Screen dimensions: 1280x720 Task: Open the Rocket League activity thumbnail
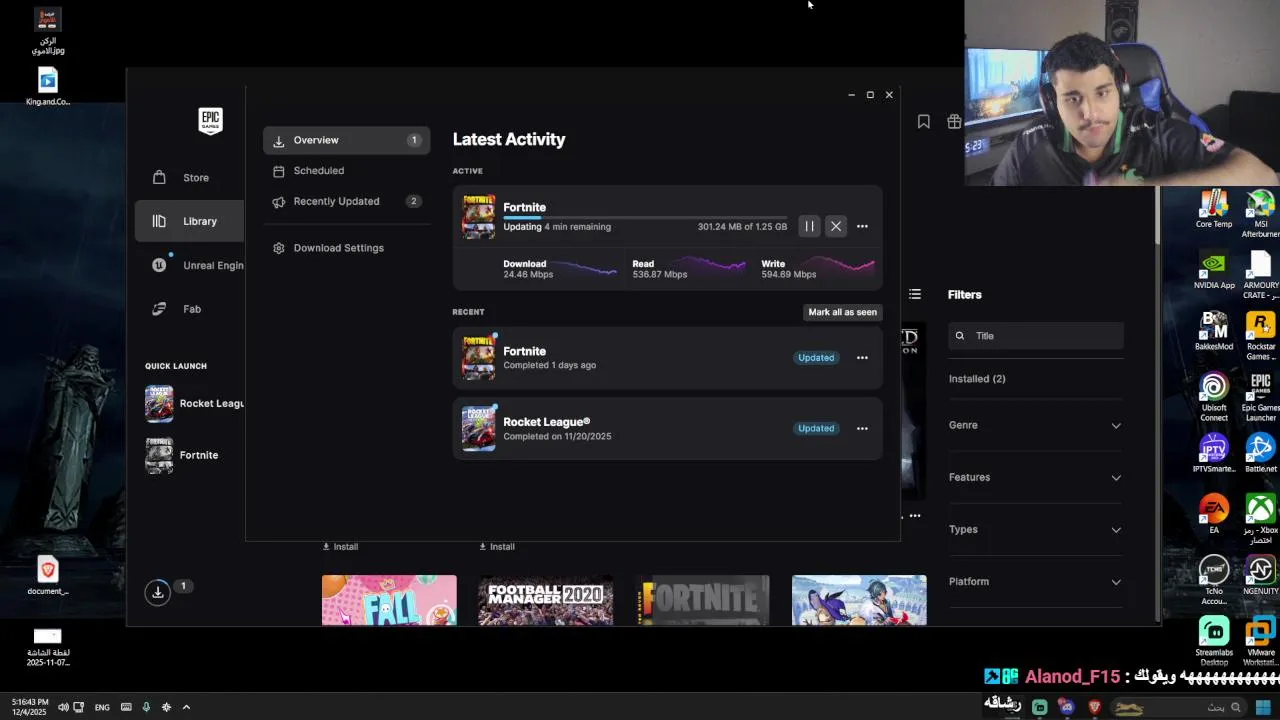tap(478, 428)
